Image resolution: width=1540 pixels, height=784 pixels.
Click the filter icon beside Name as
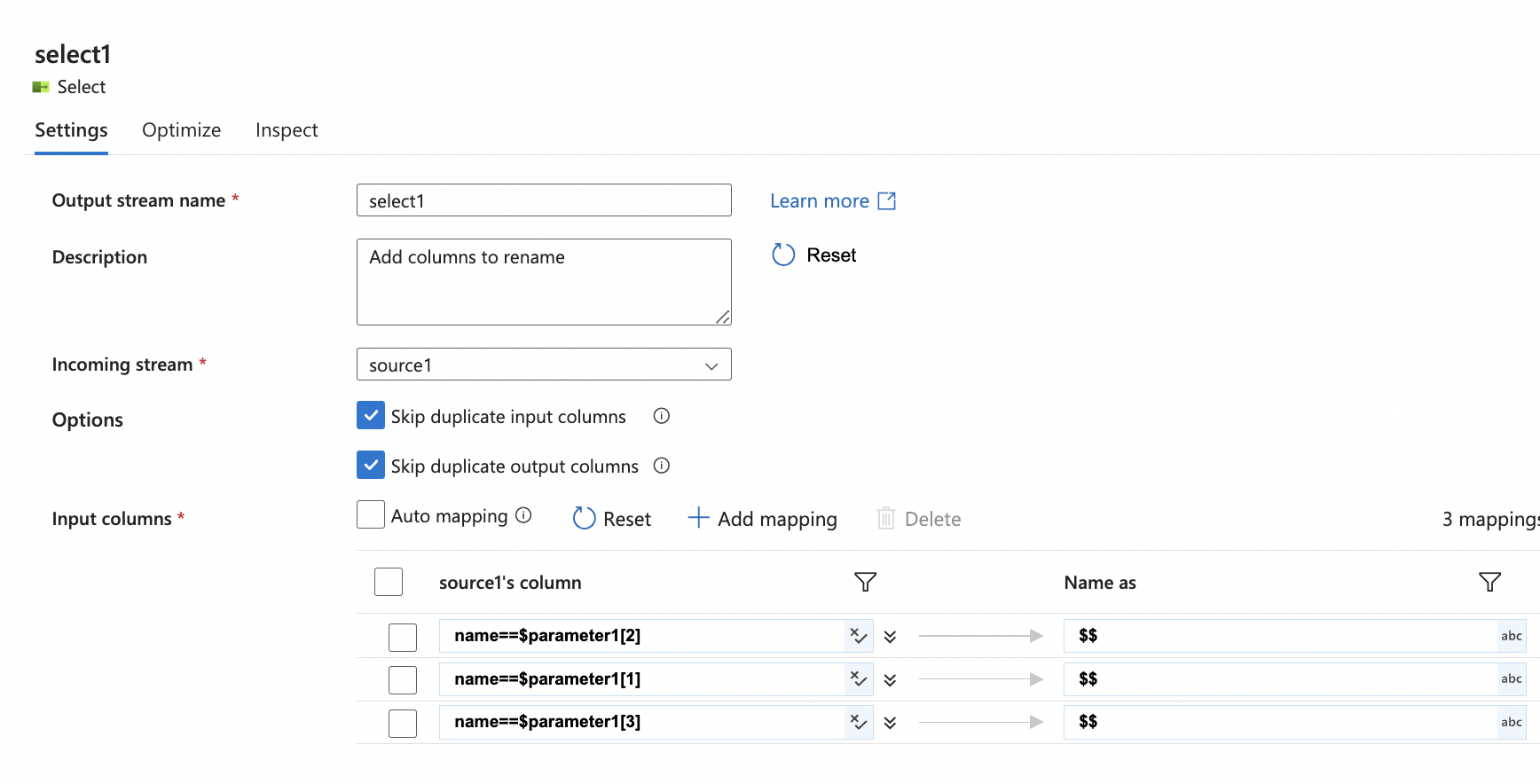click(x=1489, y=582)
